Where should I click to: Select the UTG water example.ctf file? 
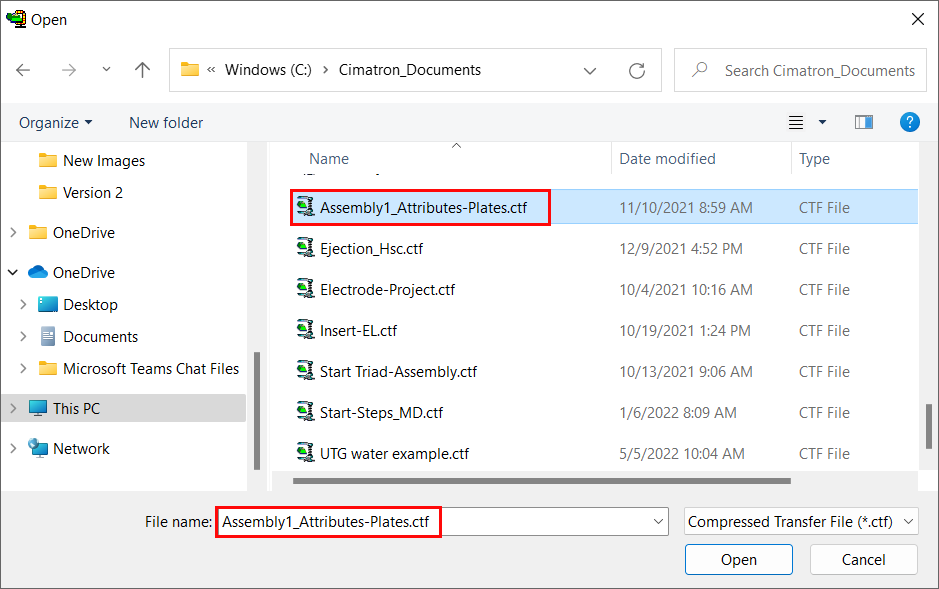(394, 454)
